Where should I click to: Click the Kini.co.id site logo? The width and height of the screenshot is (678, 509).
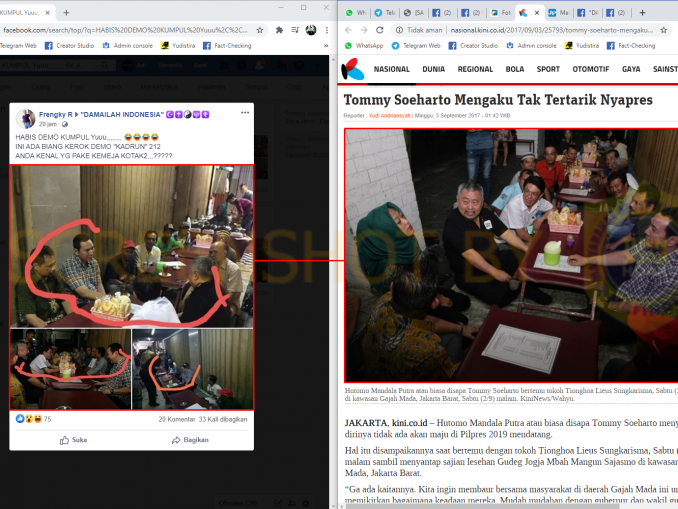tap(352, 69)
